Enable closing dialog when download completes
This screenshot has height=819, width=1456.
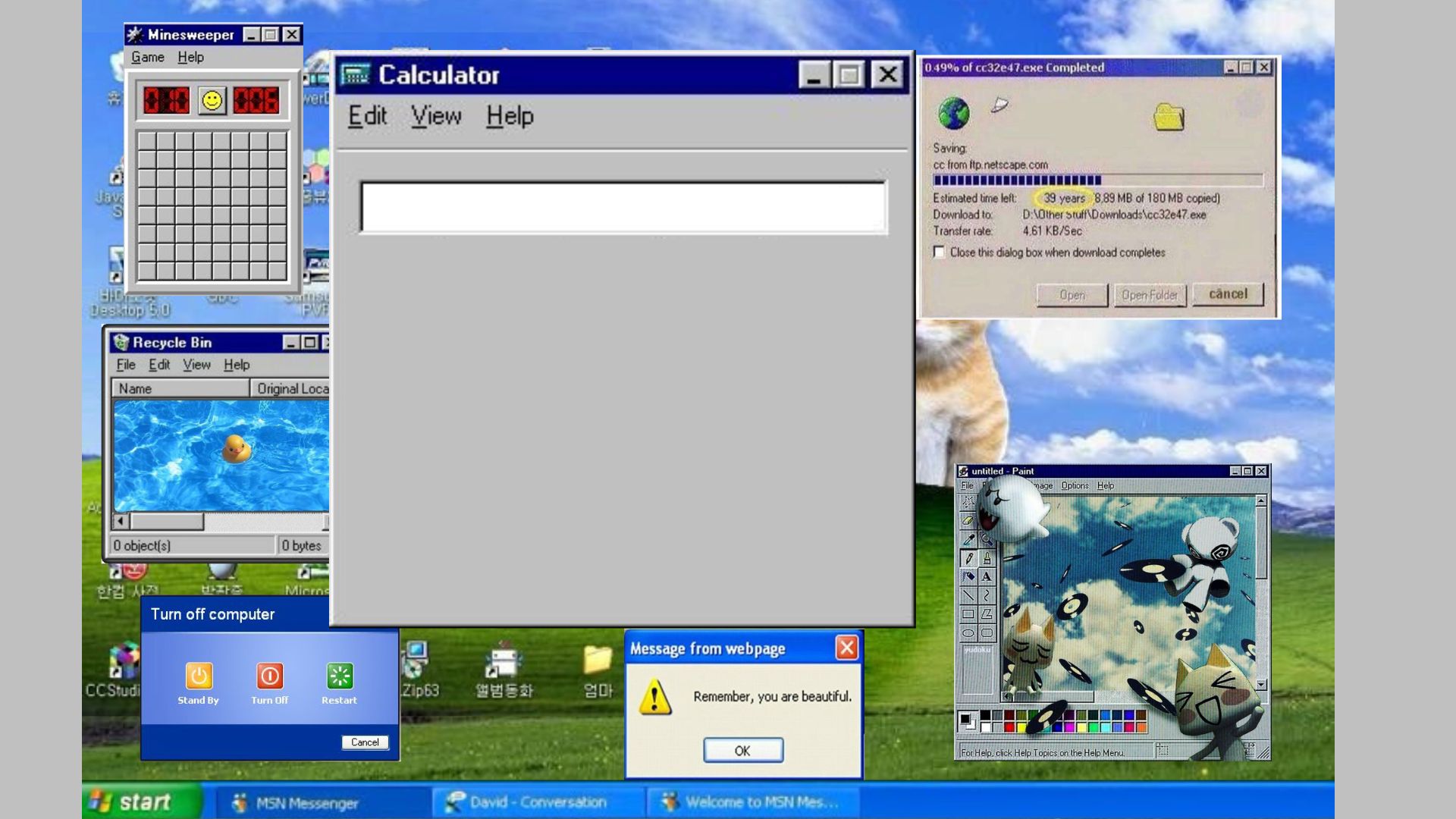[x=938, y=253]
